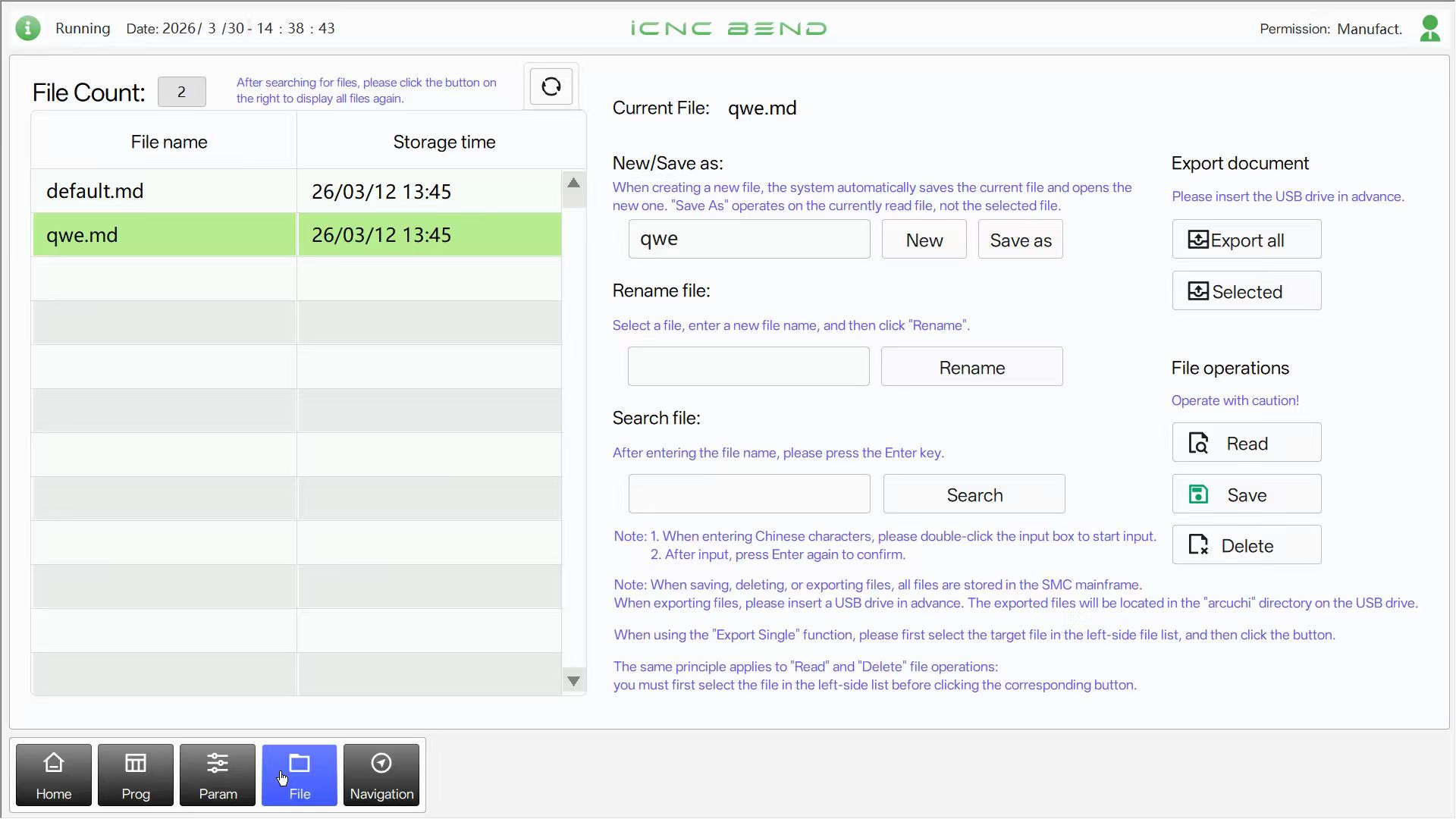Refresh the file list with reload icon
Screen dimensions: 1456x819
click(551, 86)
